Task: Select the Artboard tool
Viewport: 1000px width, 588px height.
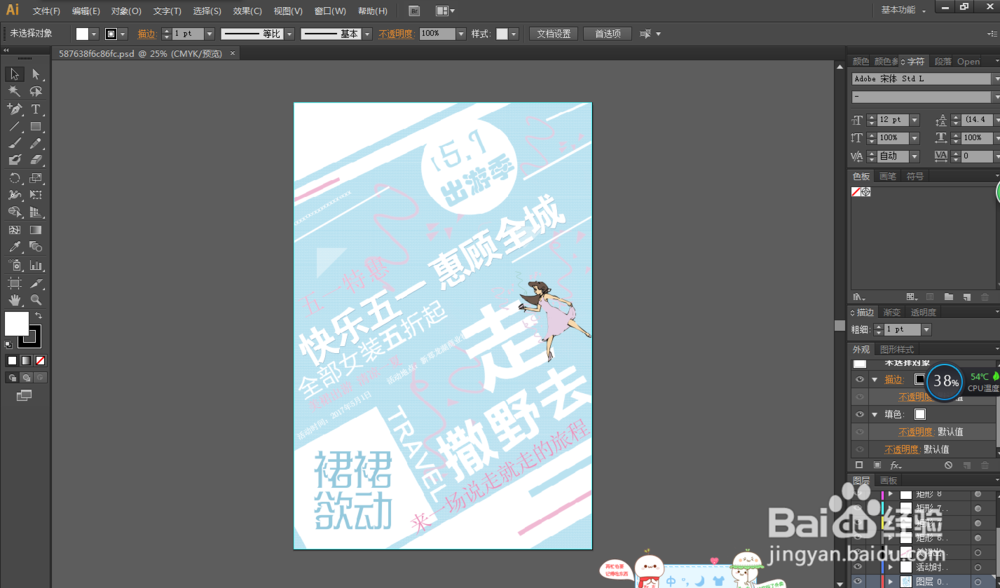Action: pyautogui.click(x=15, y=283)
